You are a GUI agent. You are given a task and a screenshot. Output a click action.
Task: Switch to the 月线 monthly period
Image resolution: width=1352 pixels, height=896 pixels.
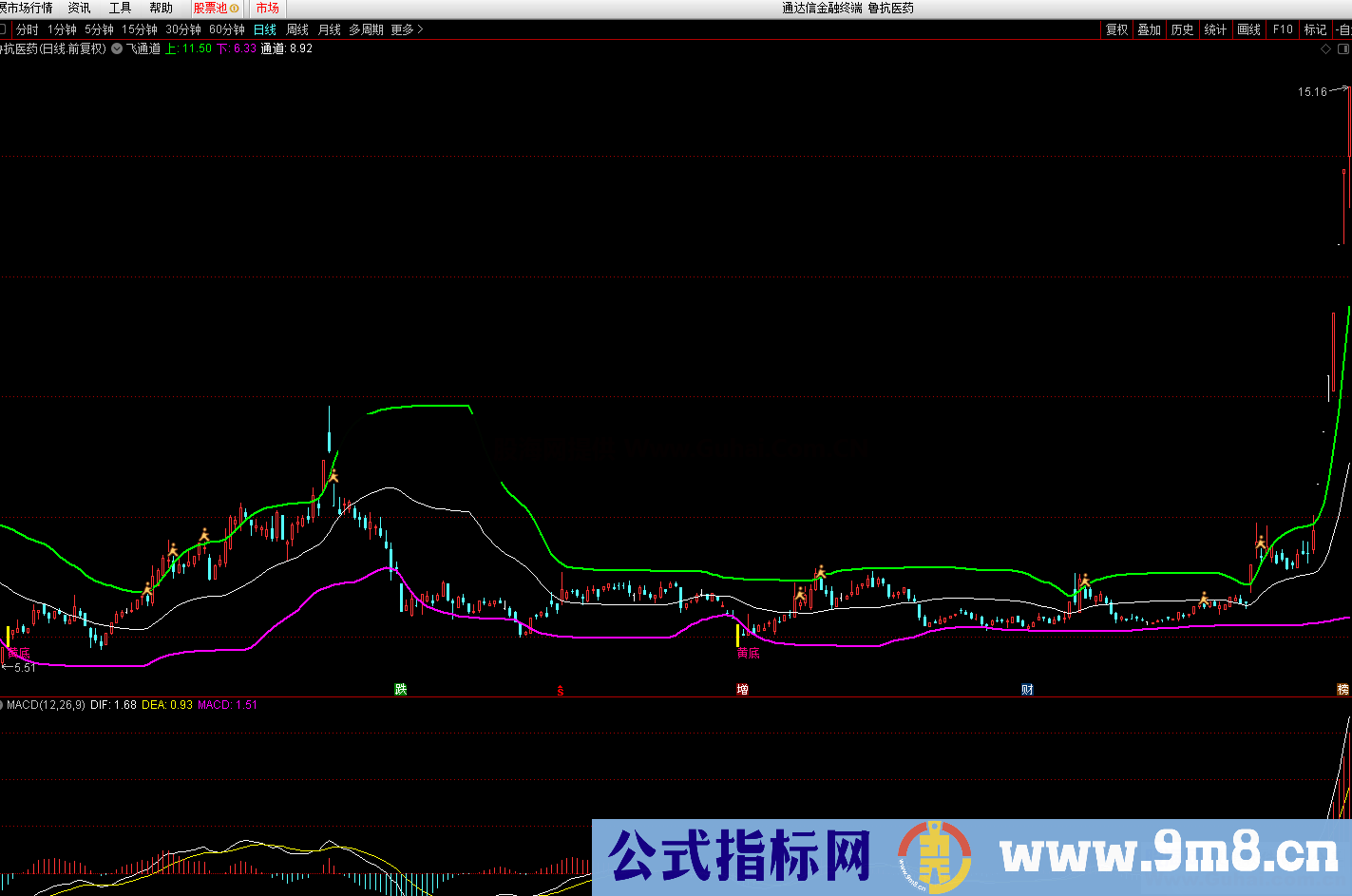click(x=330, y=29)
